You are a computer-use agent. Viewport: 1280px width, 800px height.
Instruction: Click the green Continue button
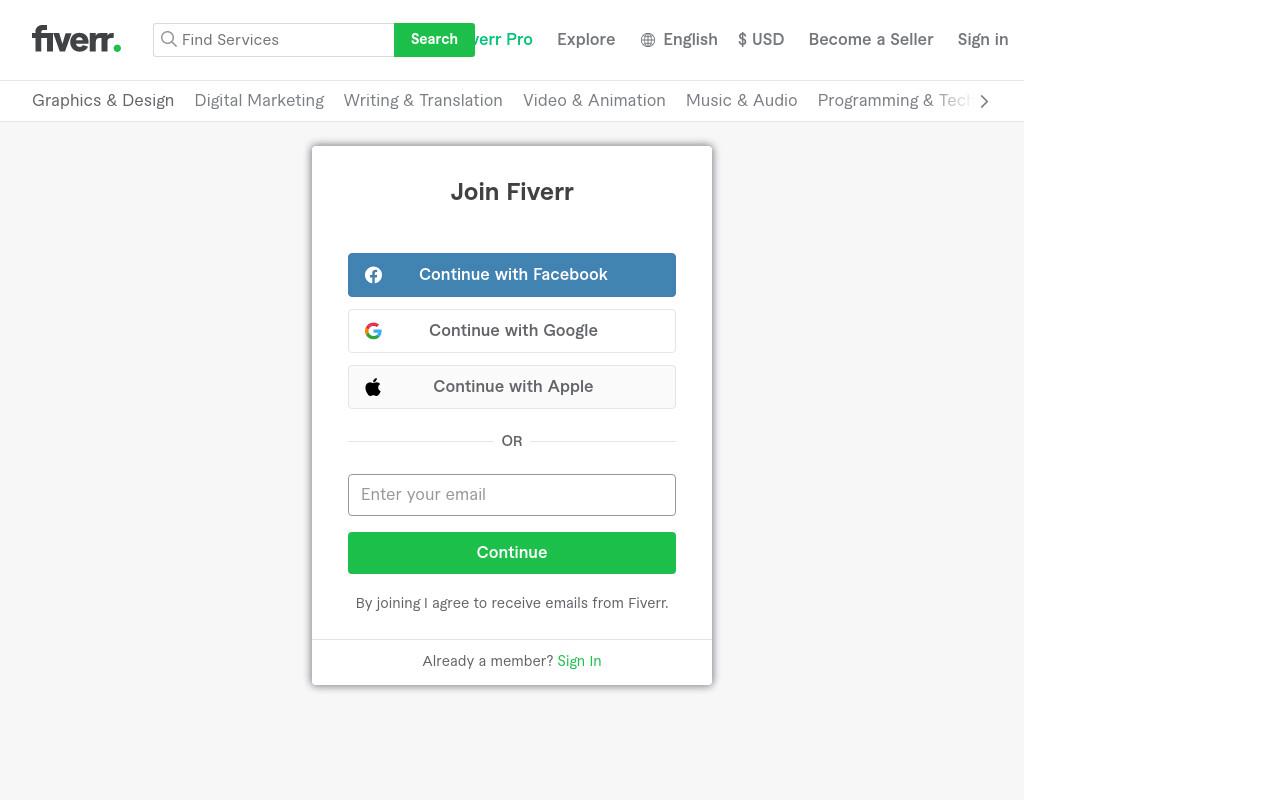(x=512, y=553)
